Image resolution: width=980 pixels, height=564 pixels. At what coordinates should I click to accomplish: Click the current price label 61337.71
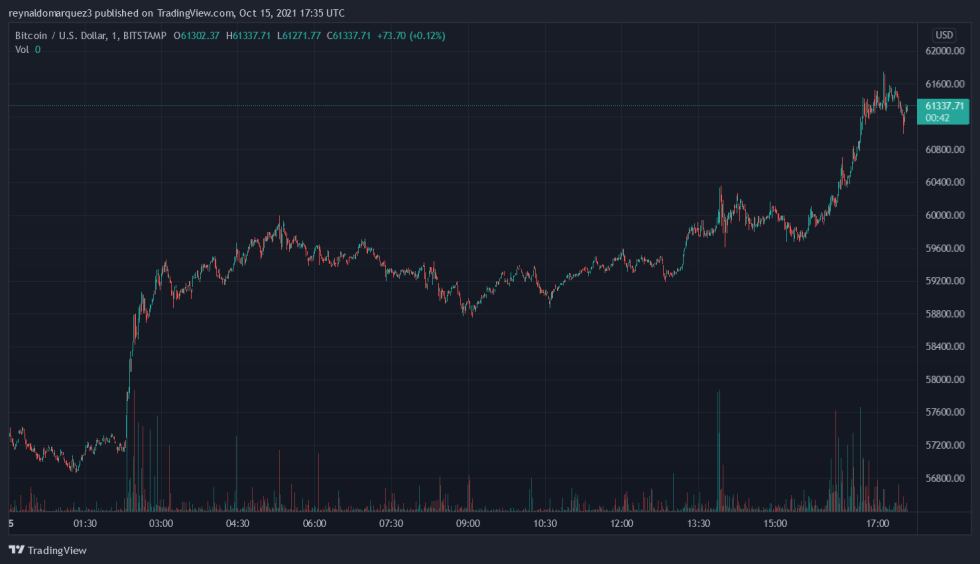[944, 106]
